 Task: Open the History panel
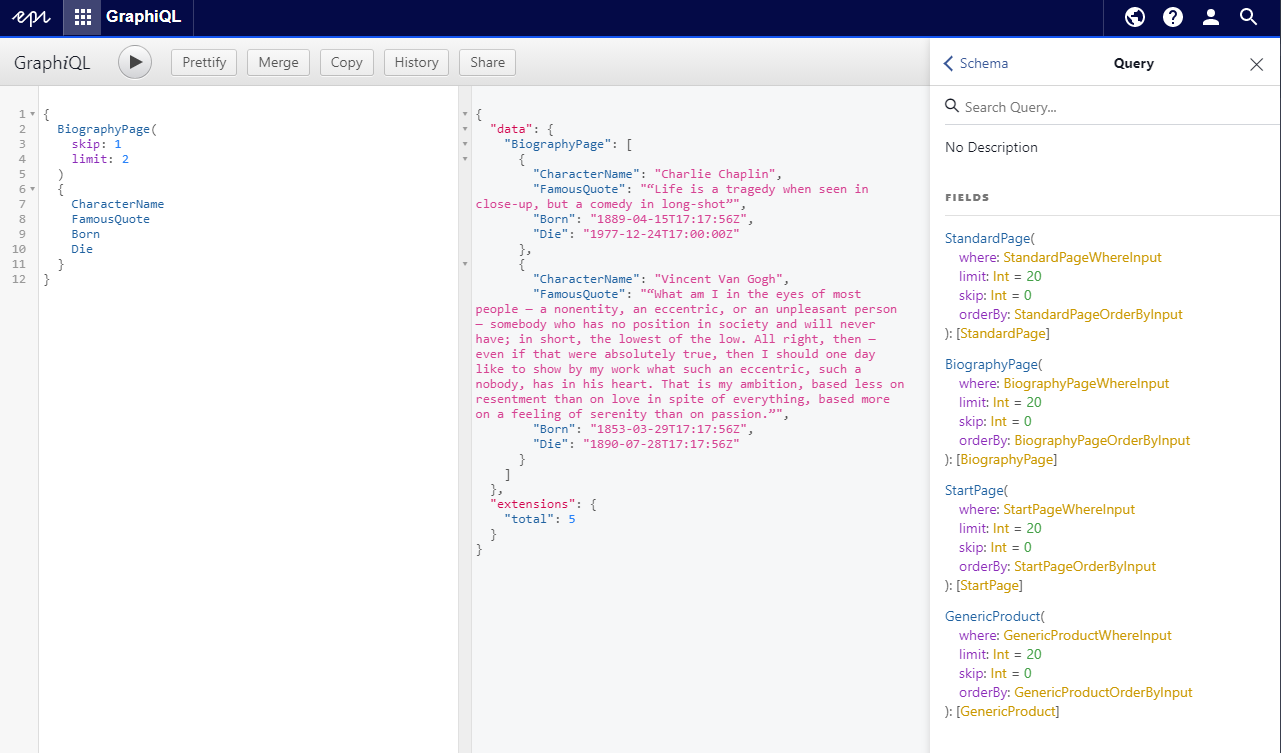tap(416, 62)
